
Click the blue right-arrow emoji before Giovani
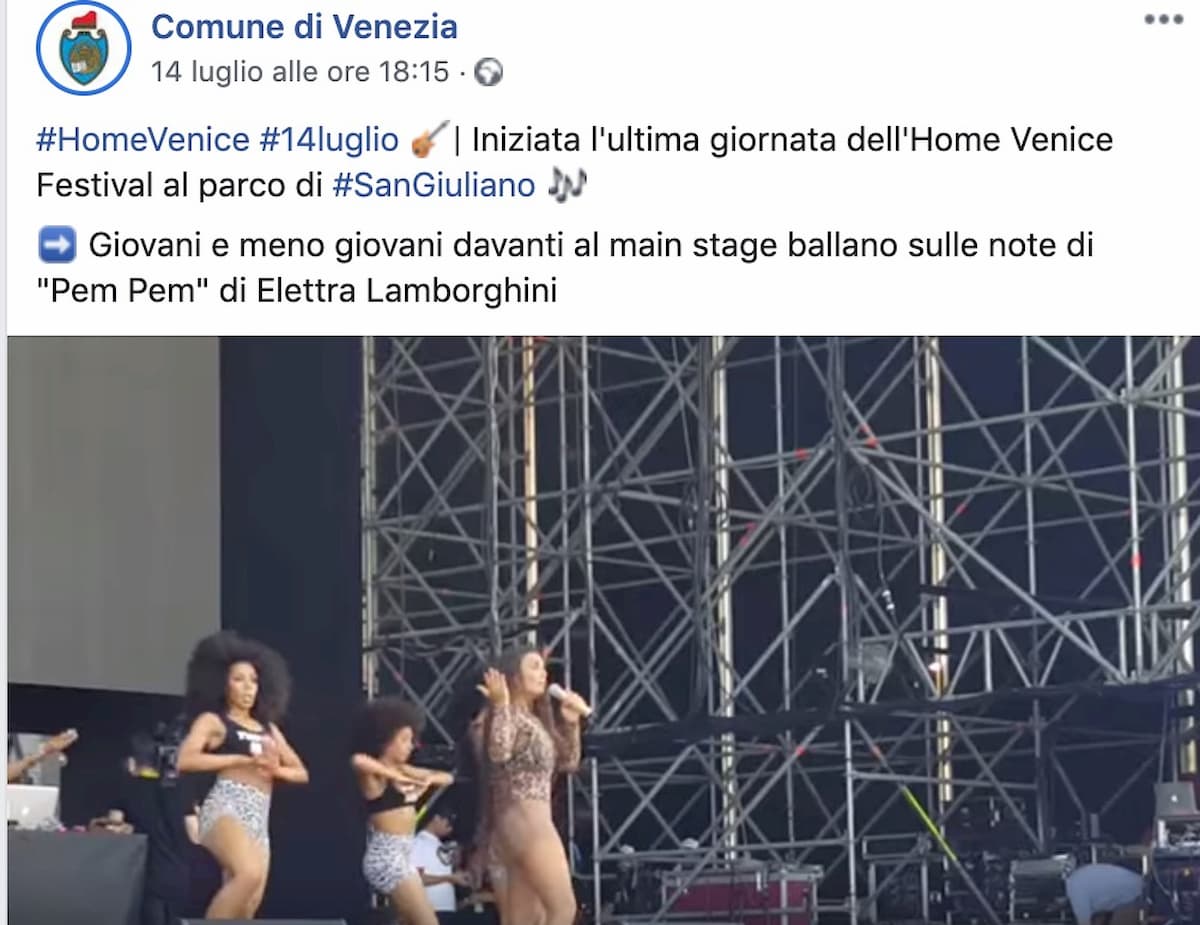[53, 245]
